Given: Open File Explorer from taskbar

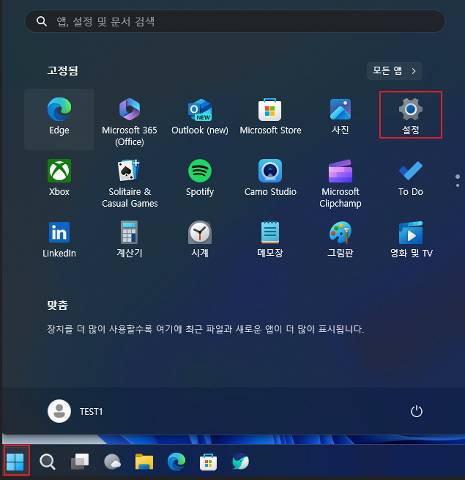Looking at the screenshot, I should coord(144,462).
